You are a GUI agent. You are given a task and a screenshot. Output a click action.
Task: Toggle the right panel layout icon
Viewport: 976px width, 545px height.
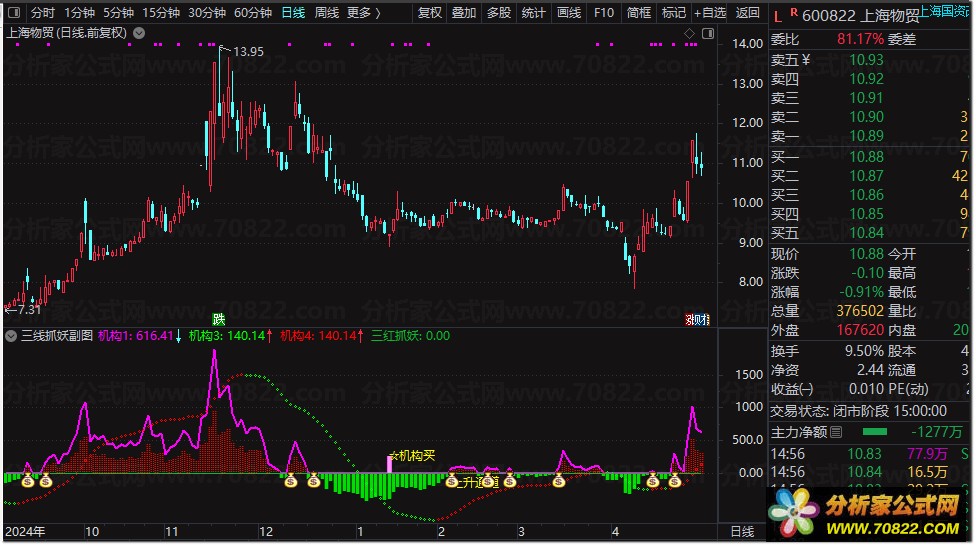(708, 34)
